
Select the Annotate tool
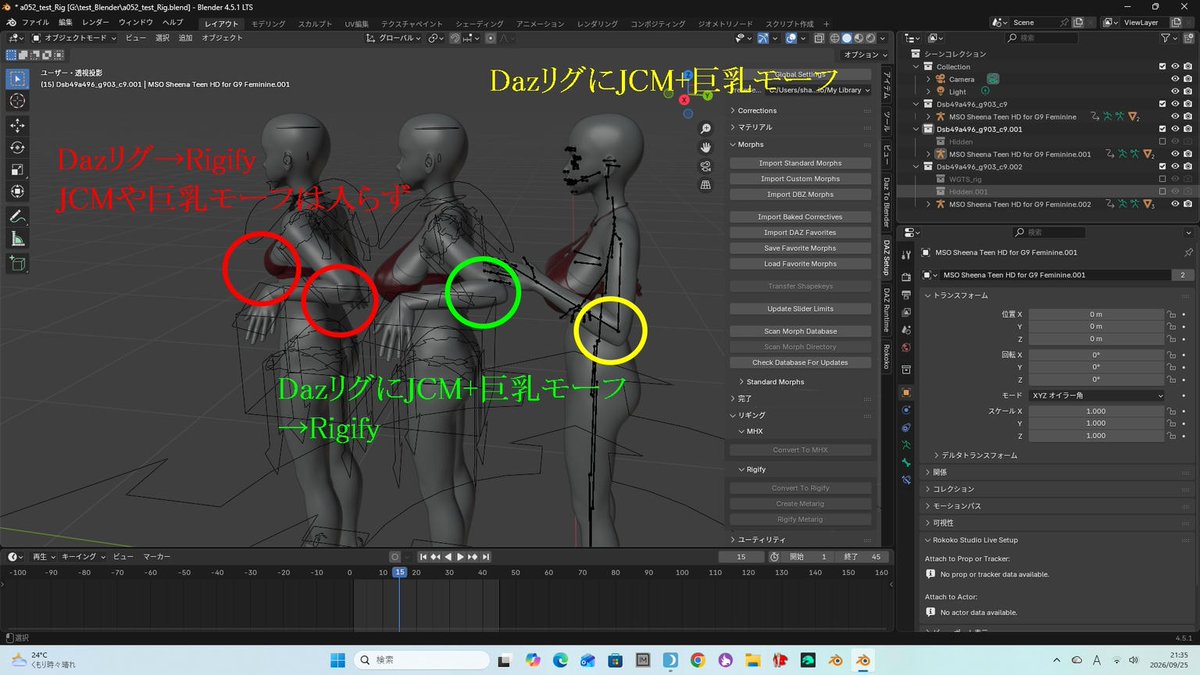[18, 217]
